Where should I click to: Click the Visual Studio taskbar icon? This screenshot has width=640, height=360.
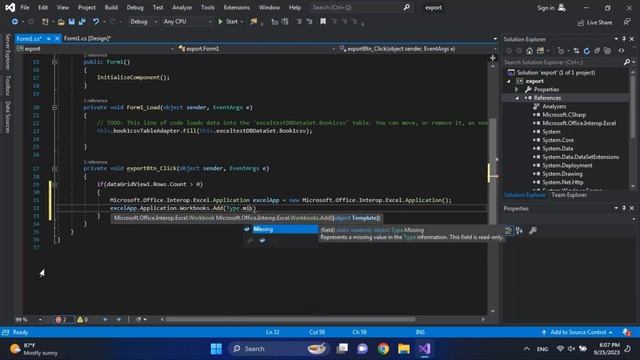[424, 349]
